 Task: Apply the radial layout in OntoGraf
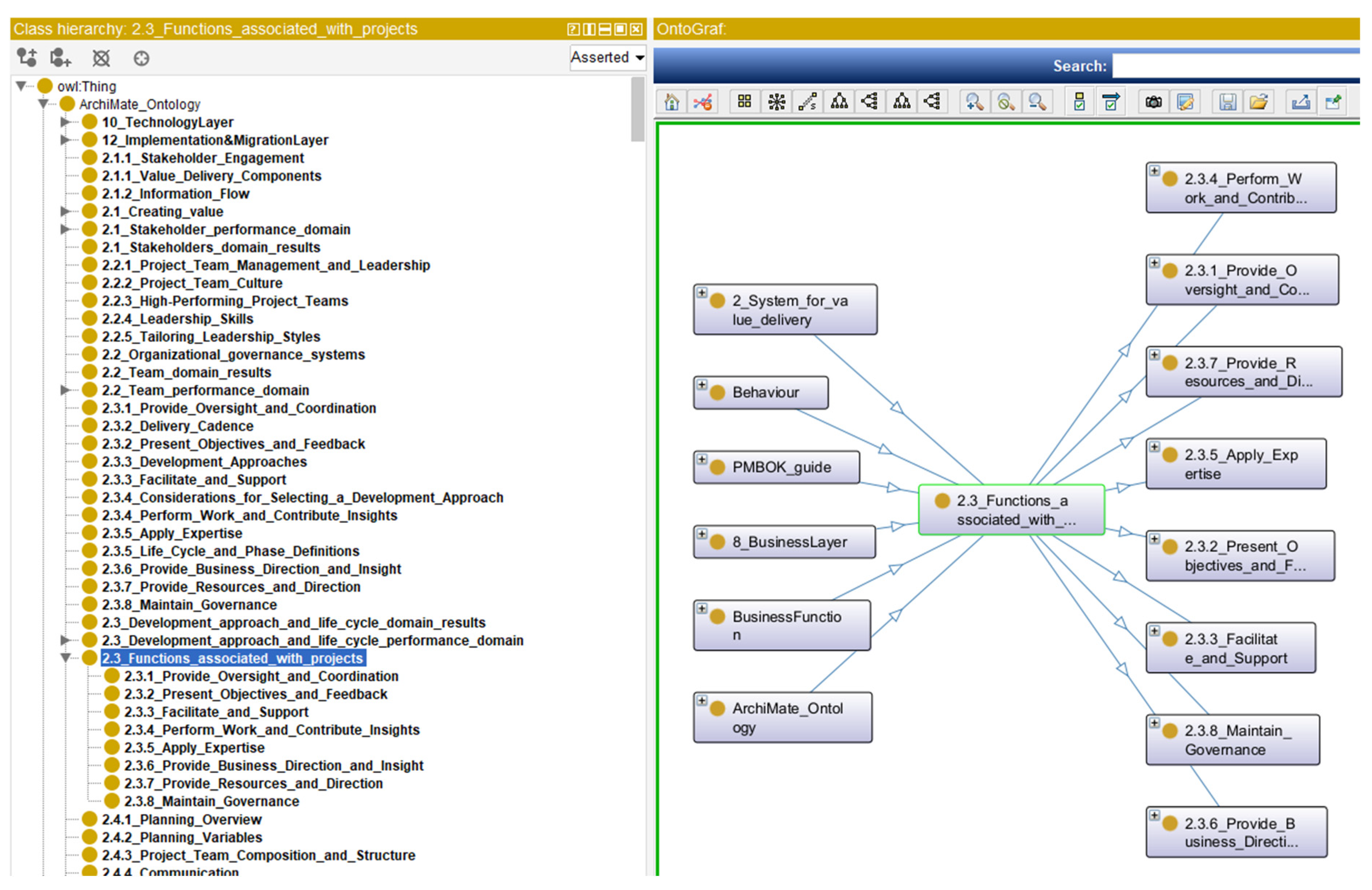pyautogui.click(x=776, y=102)
